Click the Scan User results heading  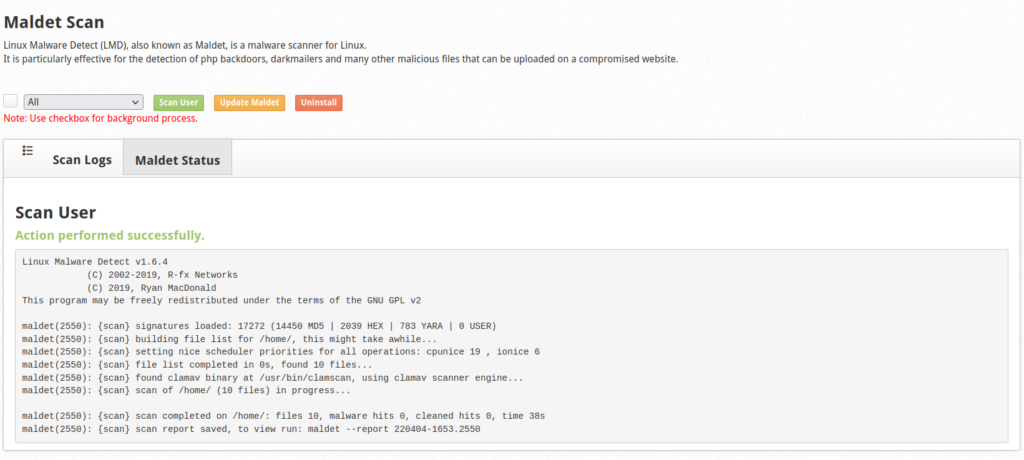tap(56, 212)
